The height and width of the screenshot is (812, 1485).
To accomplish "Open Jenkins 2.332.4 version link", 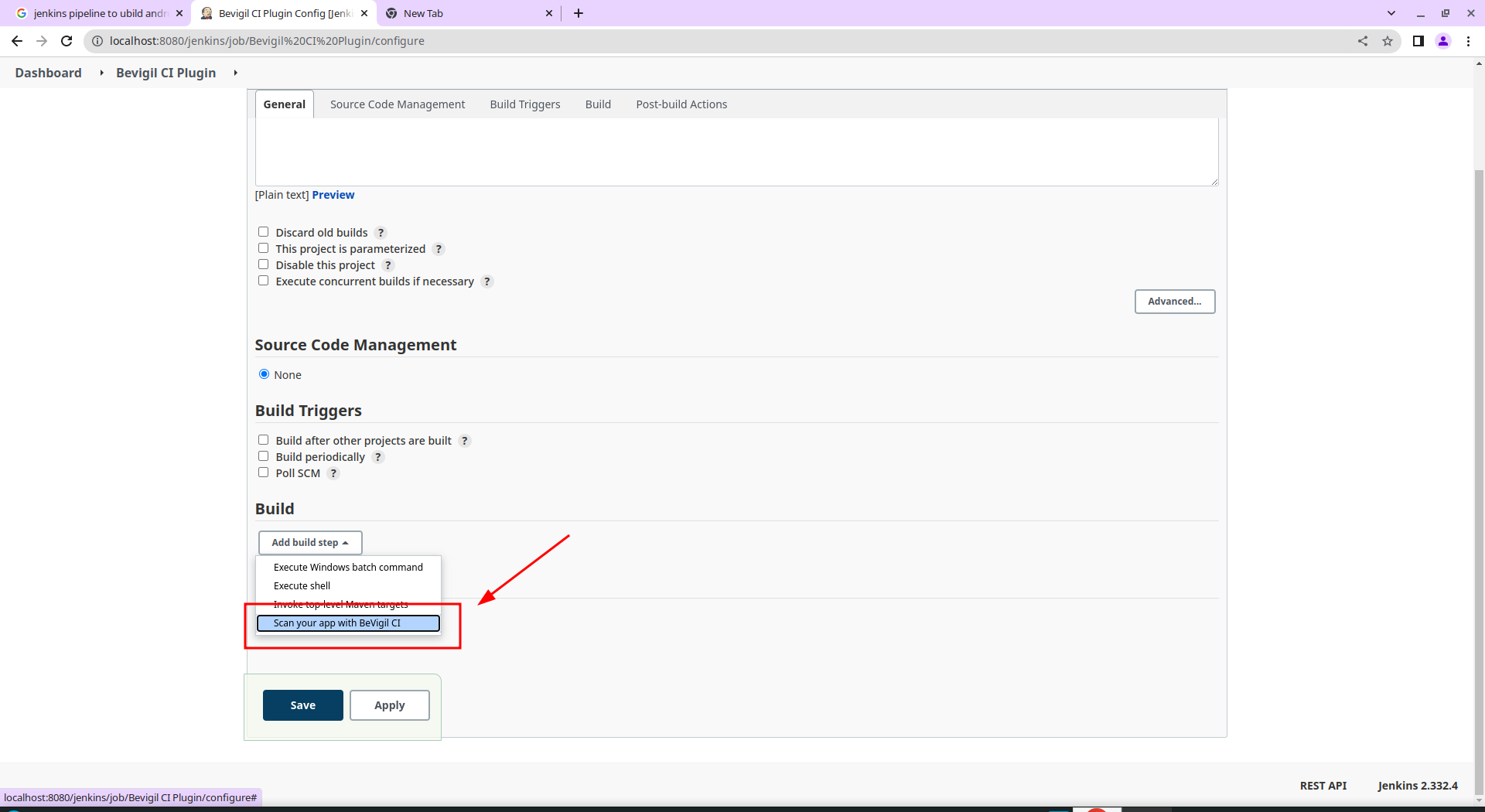I will tap(1418, 786).
